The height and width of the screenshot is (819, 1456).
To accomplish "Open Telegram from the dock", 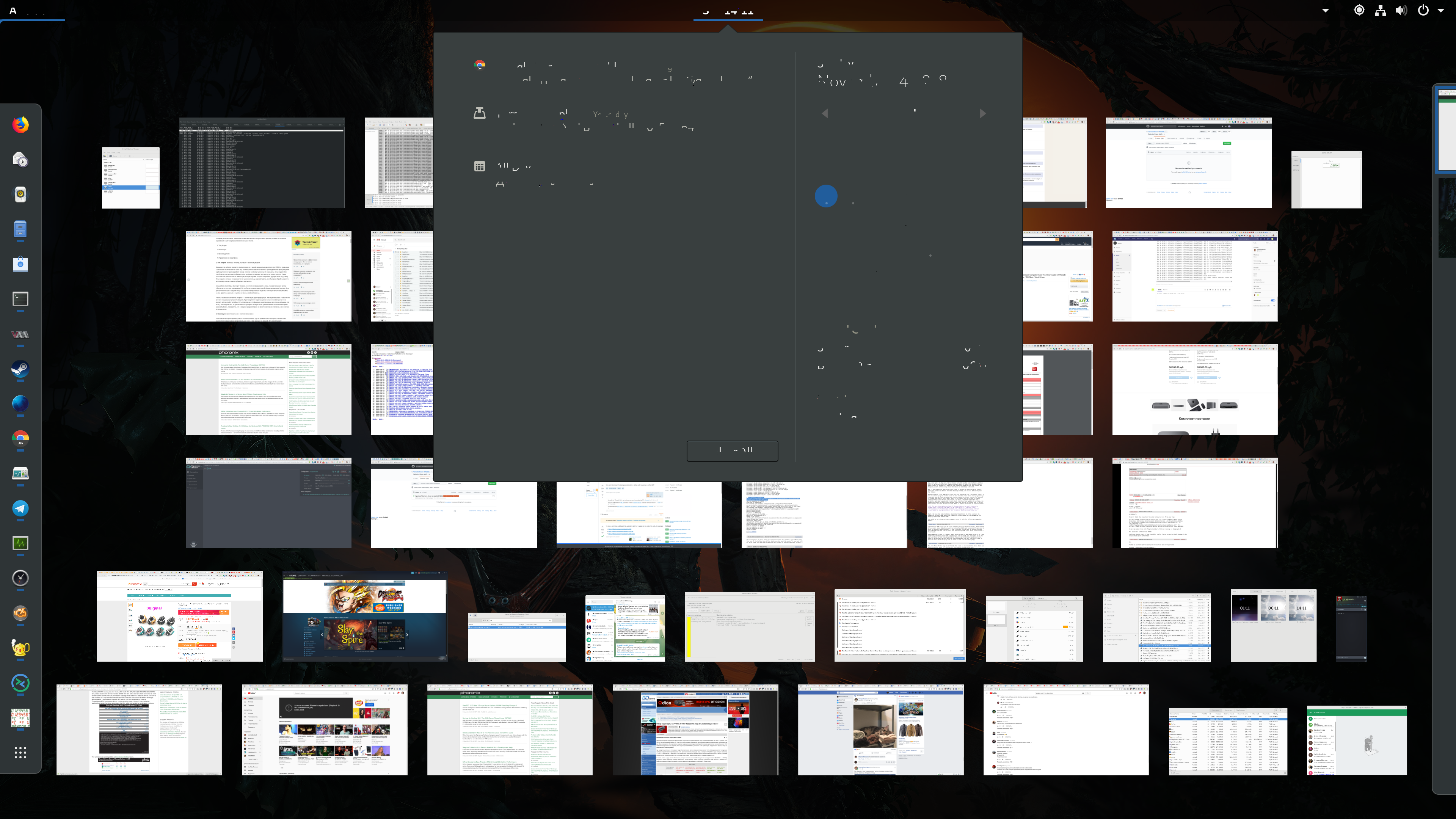I will pyautogui.click(x=20, y=508).
